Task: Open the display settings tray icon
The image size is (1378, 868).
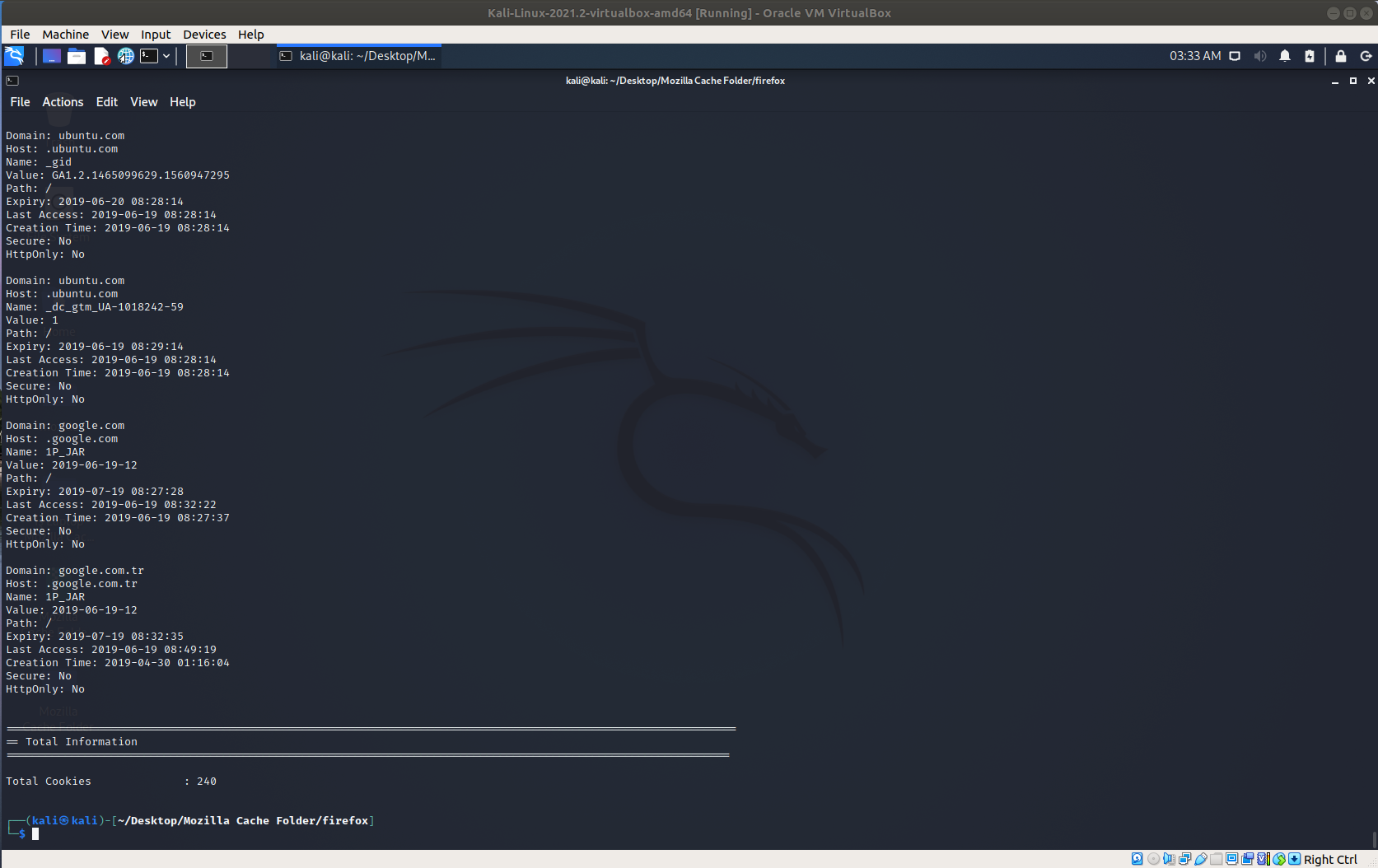Action: click(1235, 56)
